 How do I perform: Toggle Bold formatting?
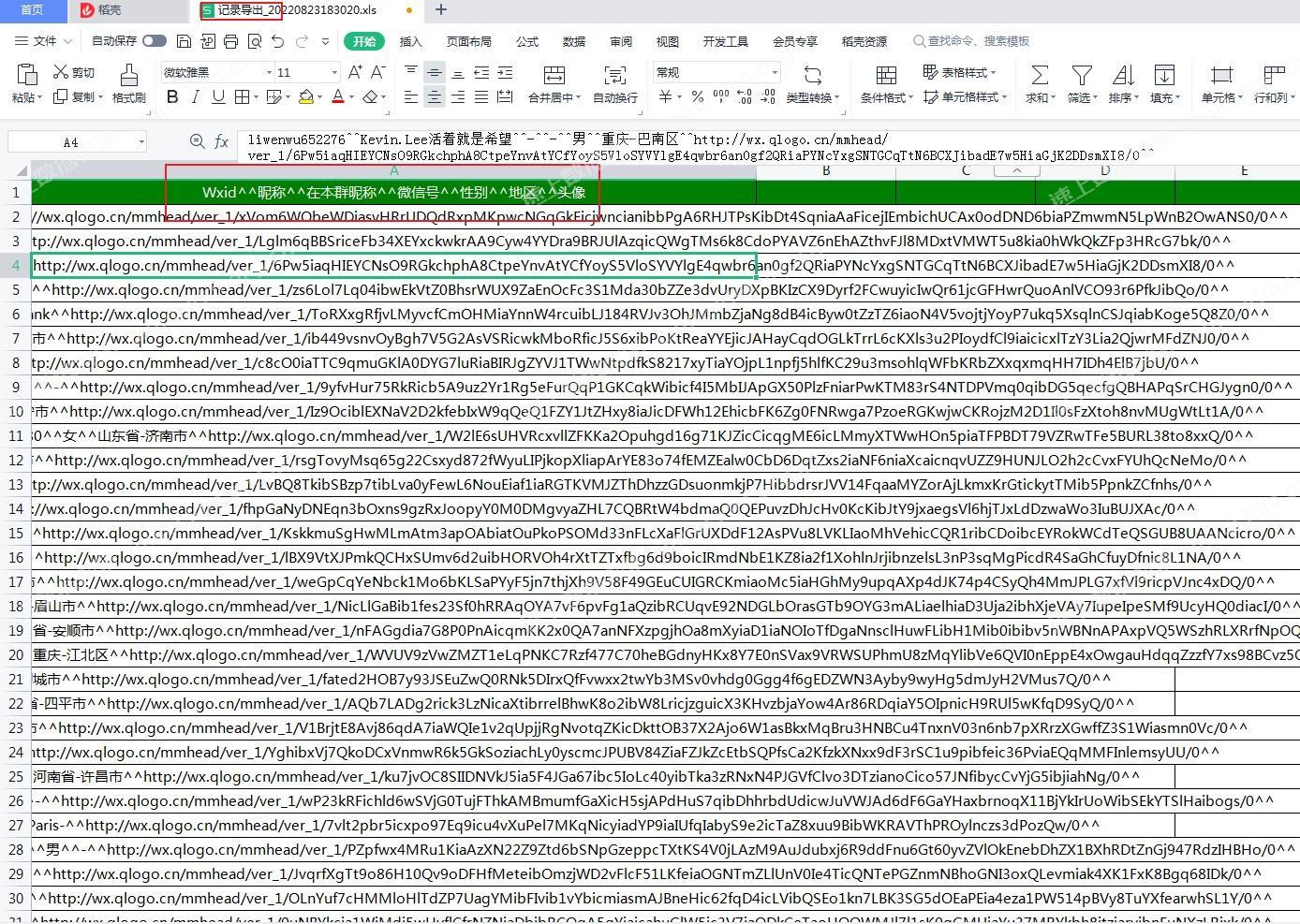click(172, 96)
